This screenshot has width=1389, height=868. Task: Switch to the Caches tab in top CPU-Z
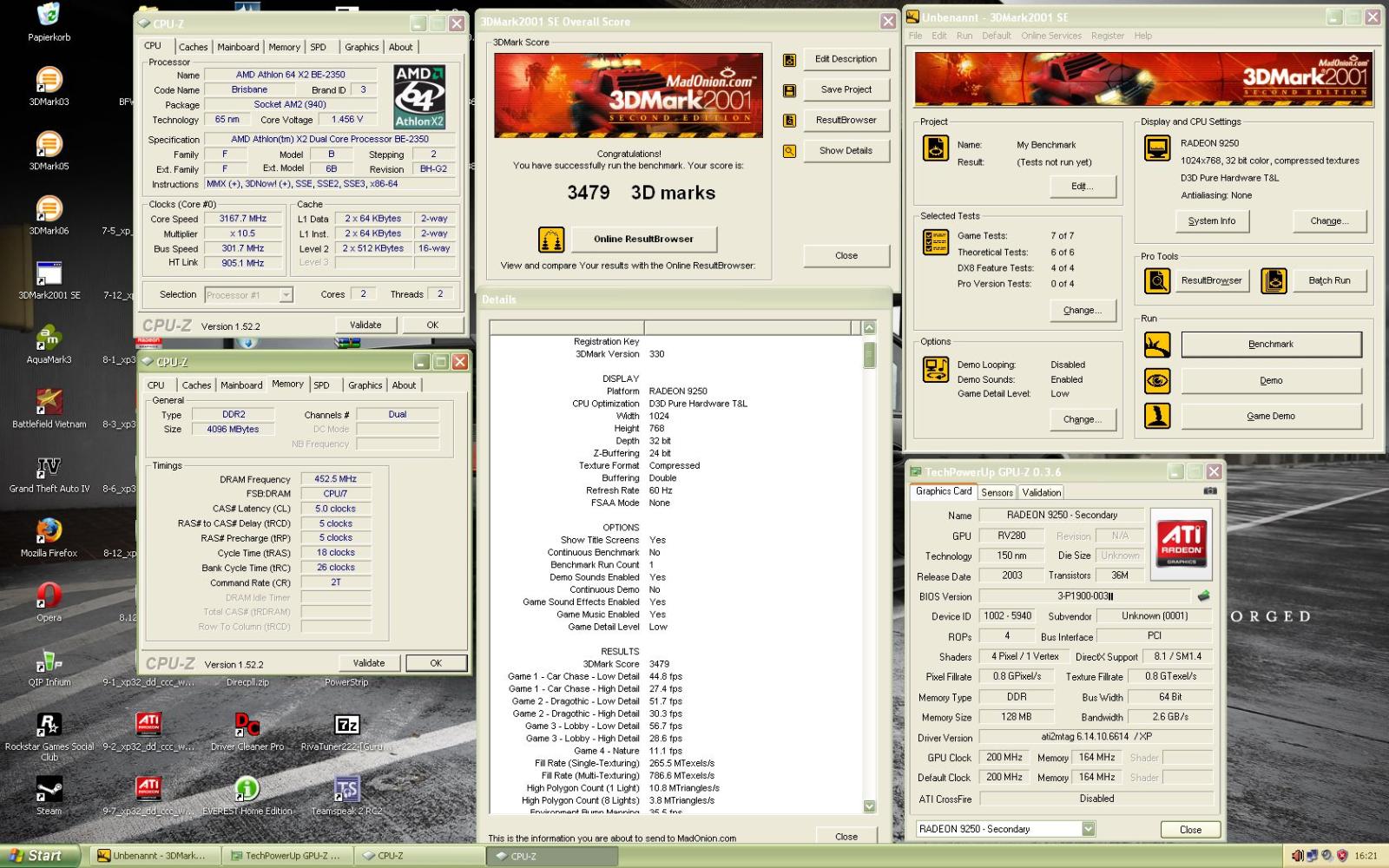[x=193, y=47]
